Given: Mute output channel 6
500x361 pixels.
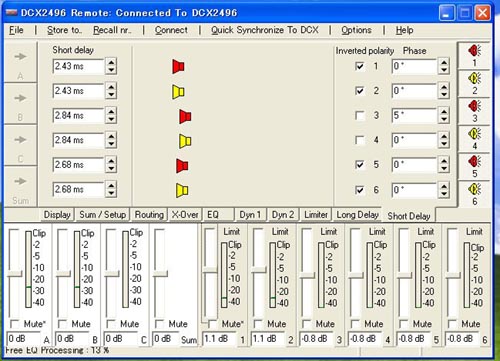Looking at the screenshot, I should point(452,324).
